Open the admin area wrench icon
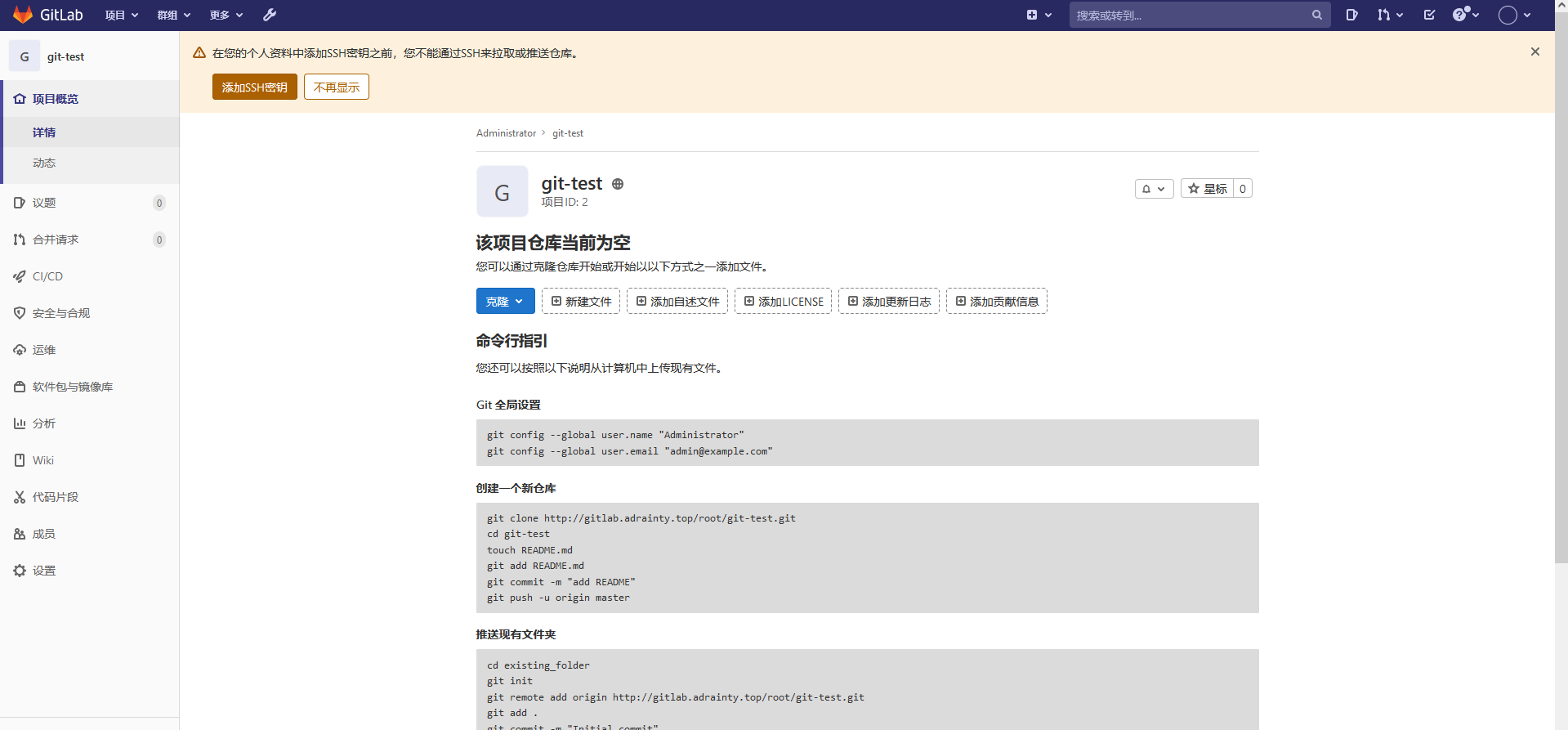Image resolution: width=1568 pixels, height=730 pixels. [270, 15]
